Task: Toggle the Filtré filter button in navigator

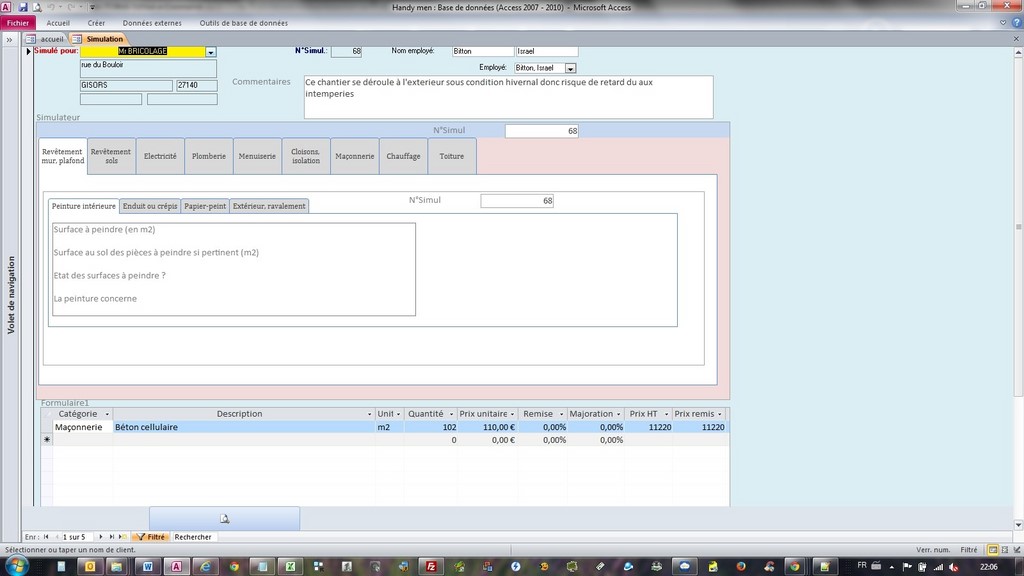Action: 150,537
